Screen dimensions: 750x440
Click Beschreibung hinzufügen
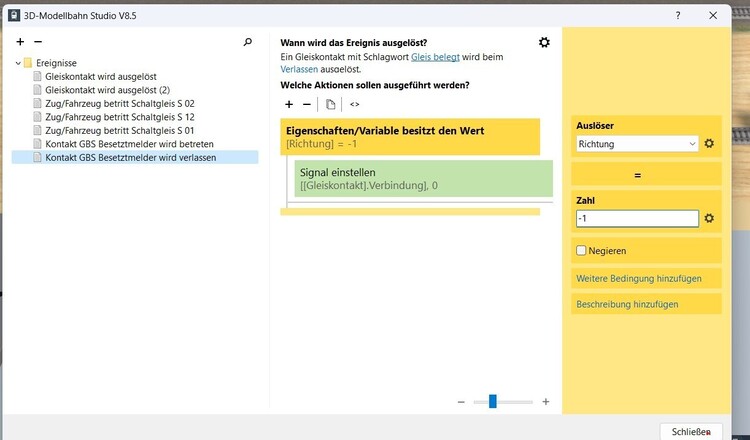pos(627,304)
